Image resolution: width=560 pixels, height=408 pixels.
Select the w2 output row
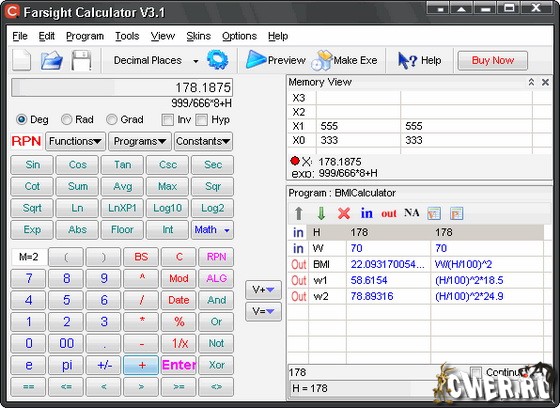tap(416, 296)
